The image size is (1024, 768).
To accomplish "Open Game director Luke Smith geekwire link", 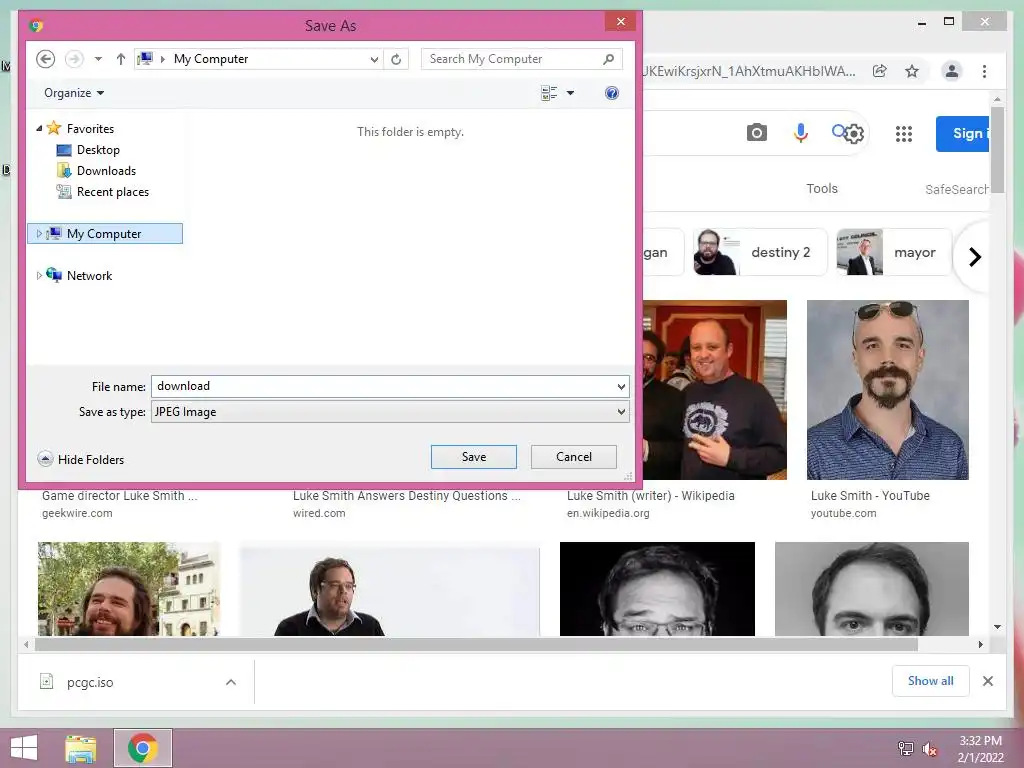I will tap(120, 496).
